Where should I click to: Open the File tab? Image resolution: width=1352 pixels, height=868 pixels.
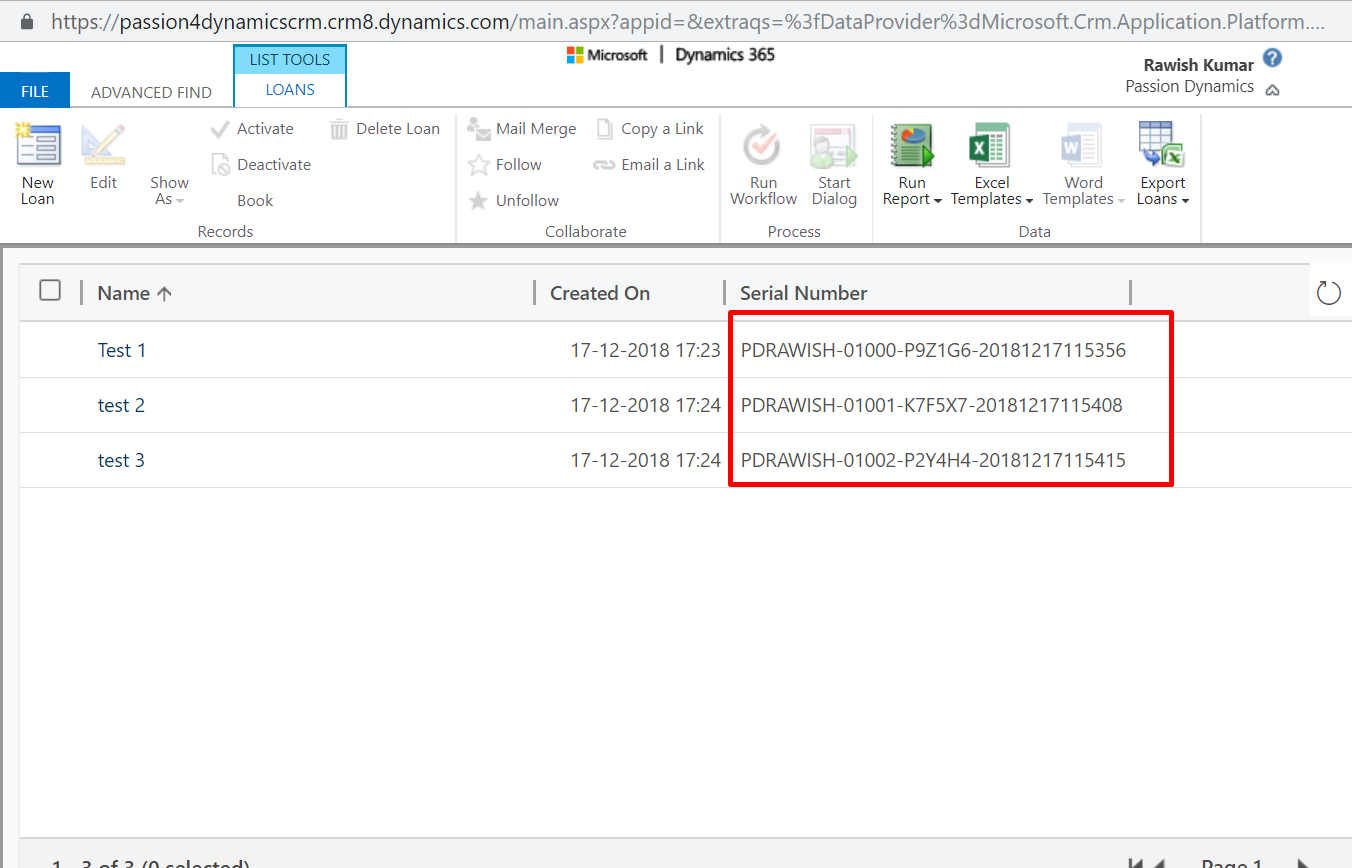35,92
